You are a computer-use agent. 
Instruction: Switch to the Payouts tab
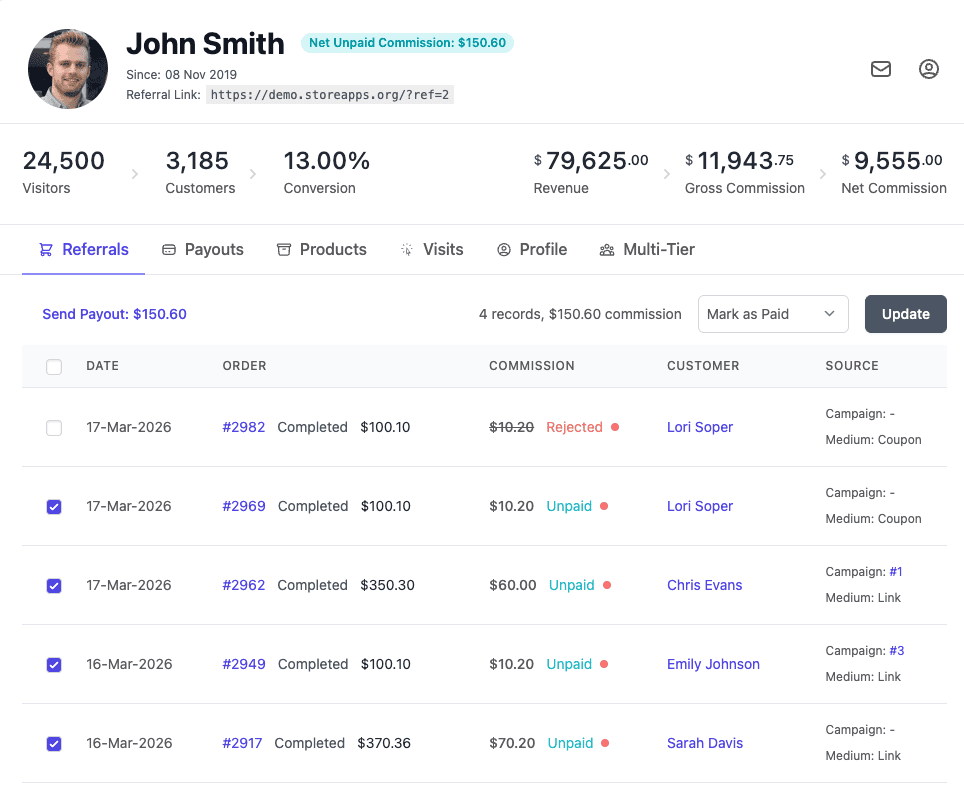(x=203, y=250)
